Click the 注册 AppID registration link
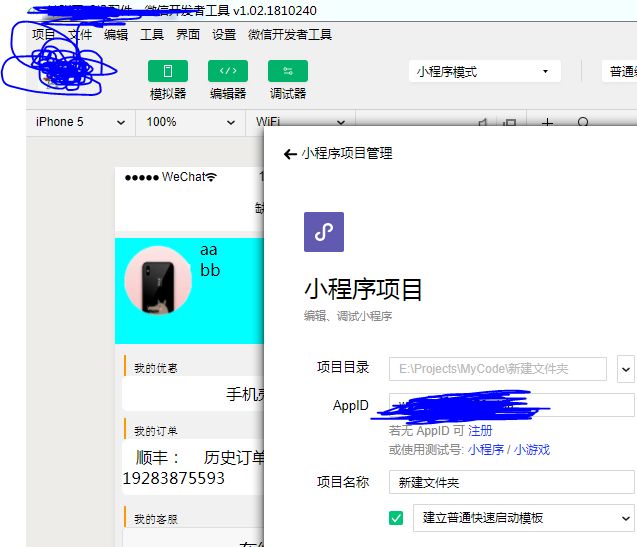This screenshot has height=547, width=637. (480, 430)
